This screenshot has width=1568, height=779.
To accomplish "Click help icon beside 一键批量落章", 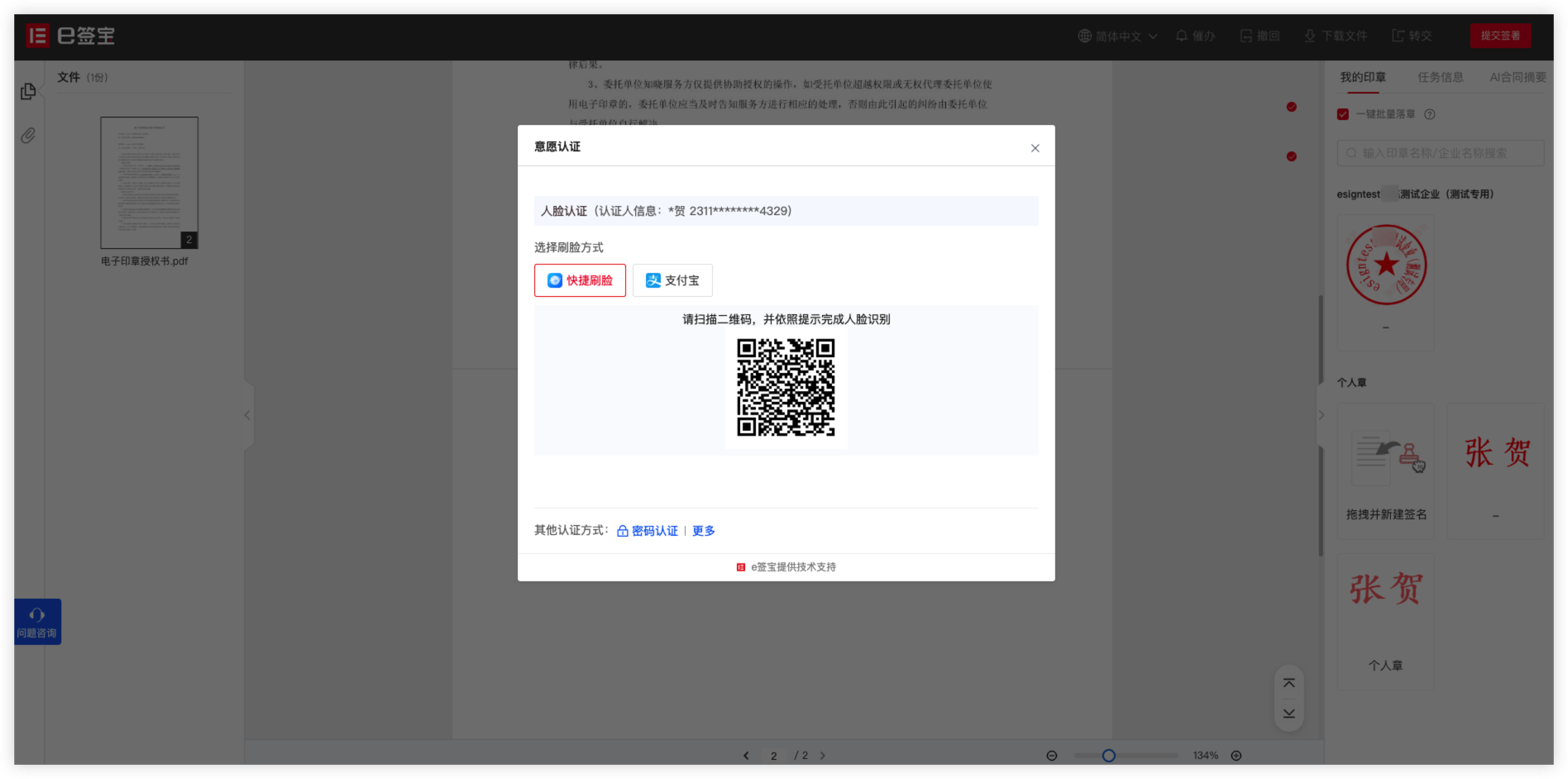I will click(x=1430, y=114).
